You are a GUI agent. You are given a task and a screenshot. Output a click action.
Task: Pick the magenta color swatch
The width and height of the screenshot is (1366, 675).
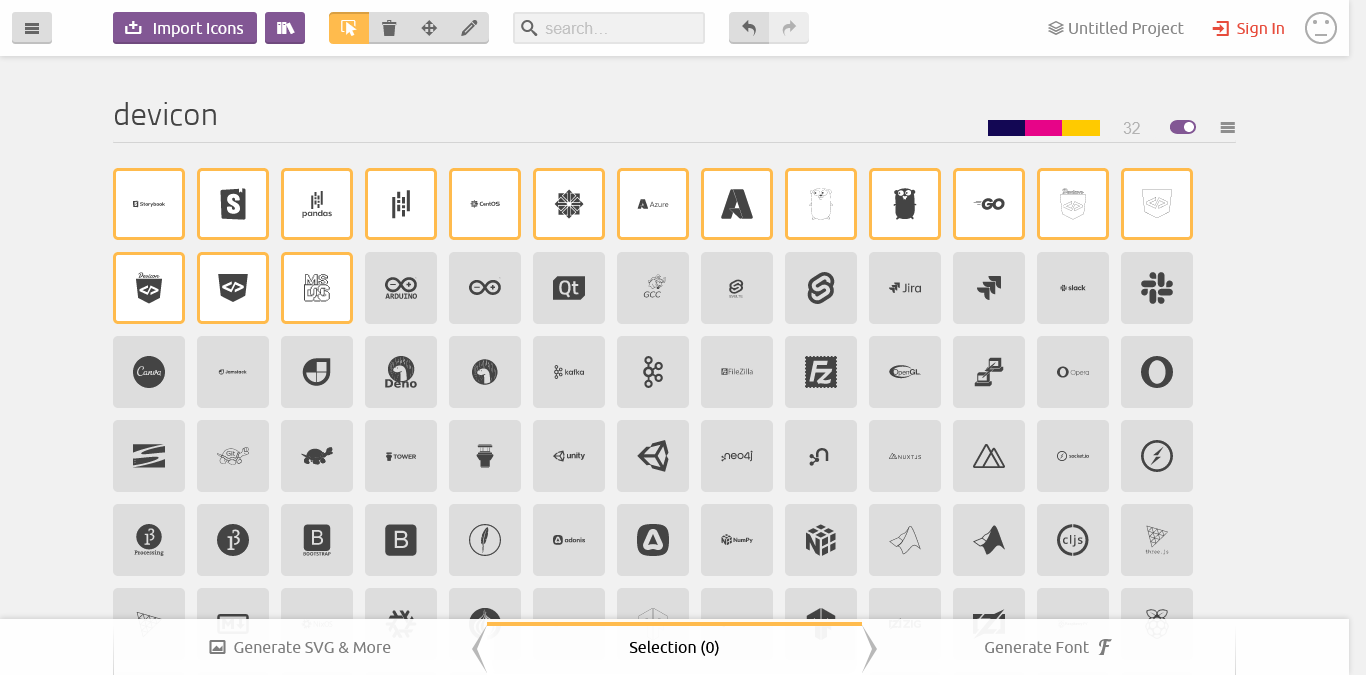click(1043, 128)
